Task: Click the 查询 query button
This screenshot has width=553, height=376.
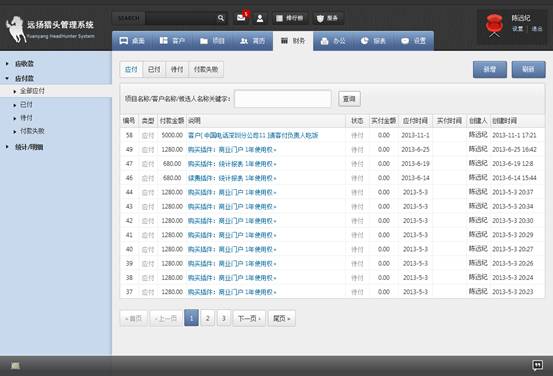Action: [x=349, y=99]
